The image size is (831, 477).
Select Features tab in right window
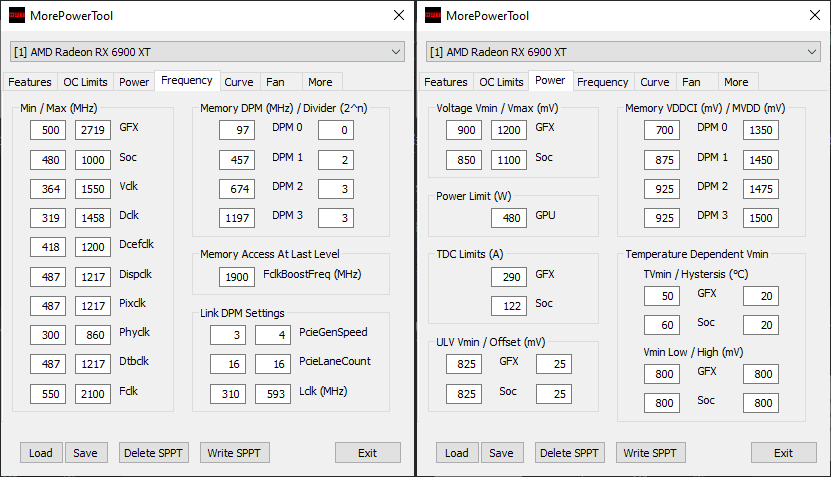[446, 82]
